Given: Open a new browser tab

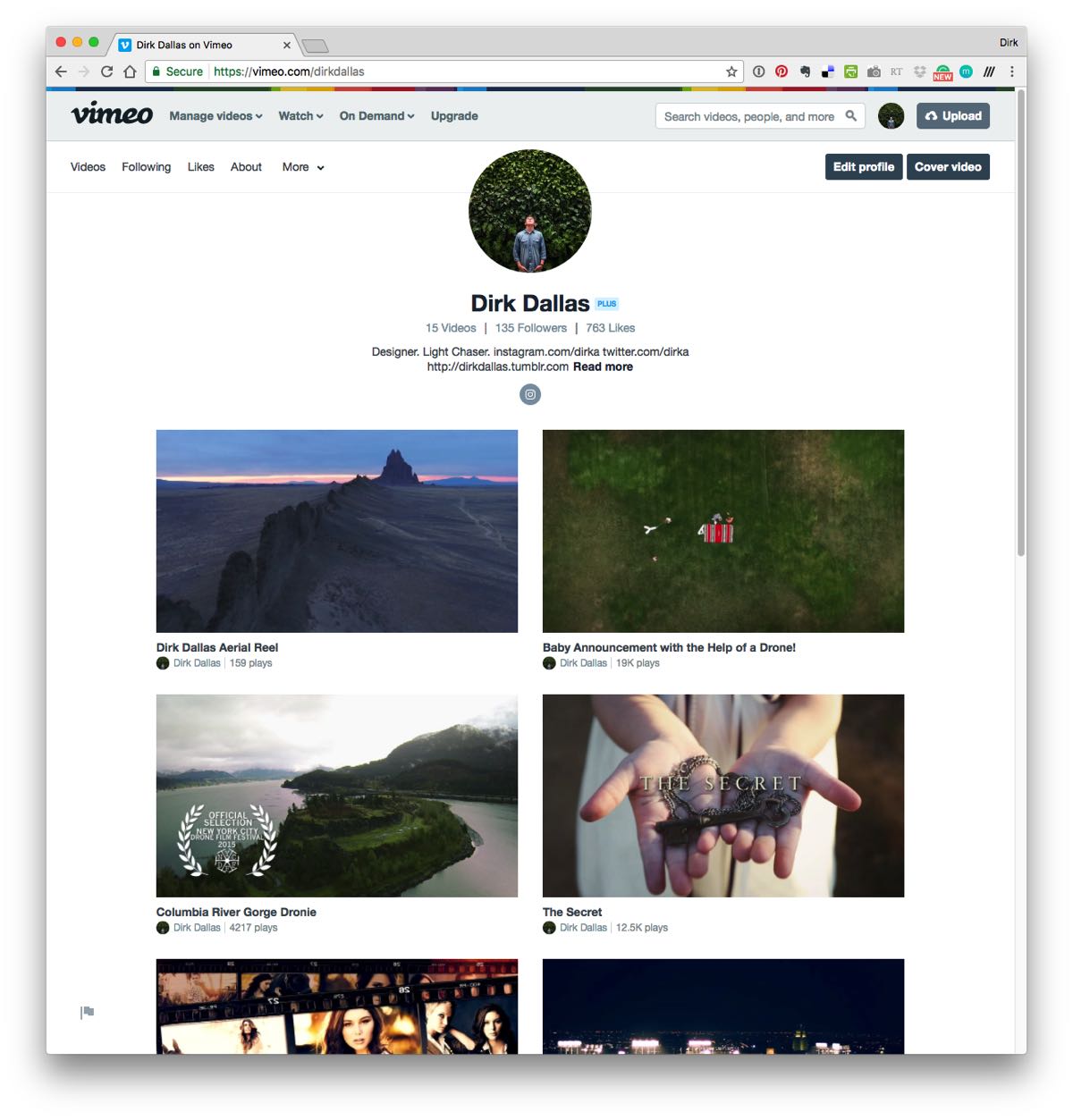Looking at the screenshot, I should point(315,46).
